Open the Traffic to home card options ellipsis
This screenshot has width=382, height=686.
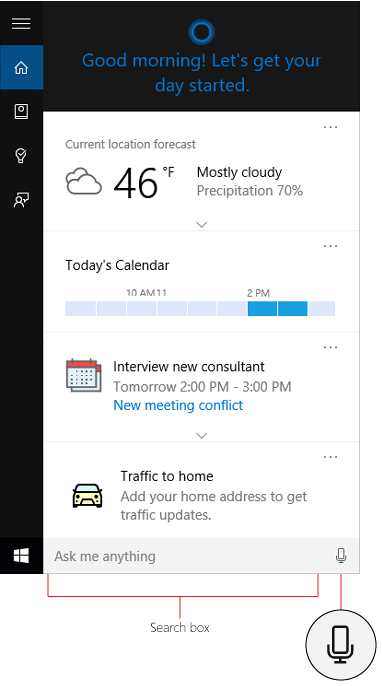[x=330, y=457]
